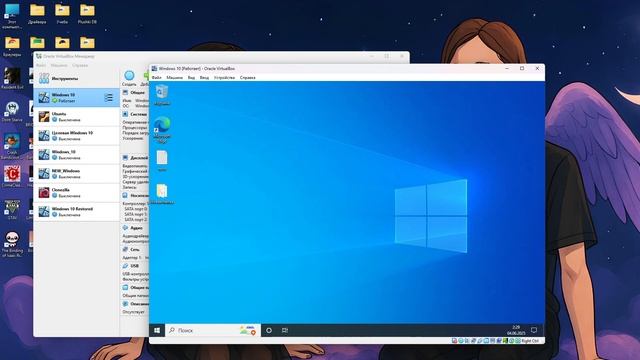Image resolution: width=640 pixels, height=360 pixels.
Task: Open Машина menu in VirtualBox Manager window
Action: 59,65
